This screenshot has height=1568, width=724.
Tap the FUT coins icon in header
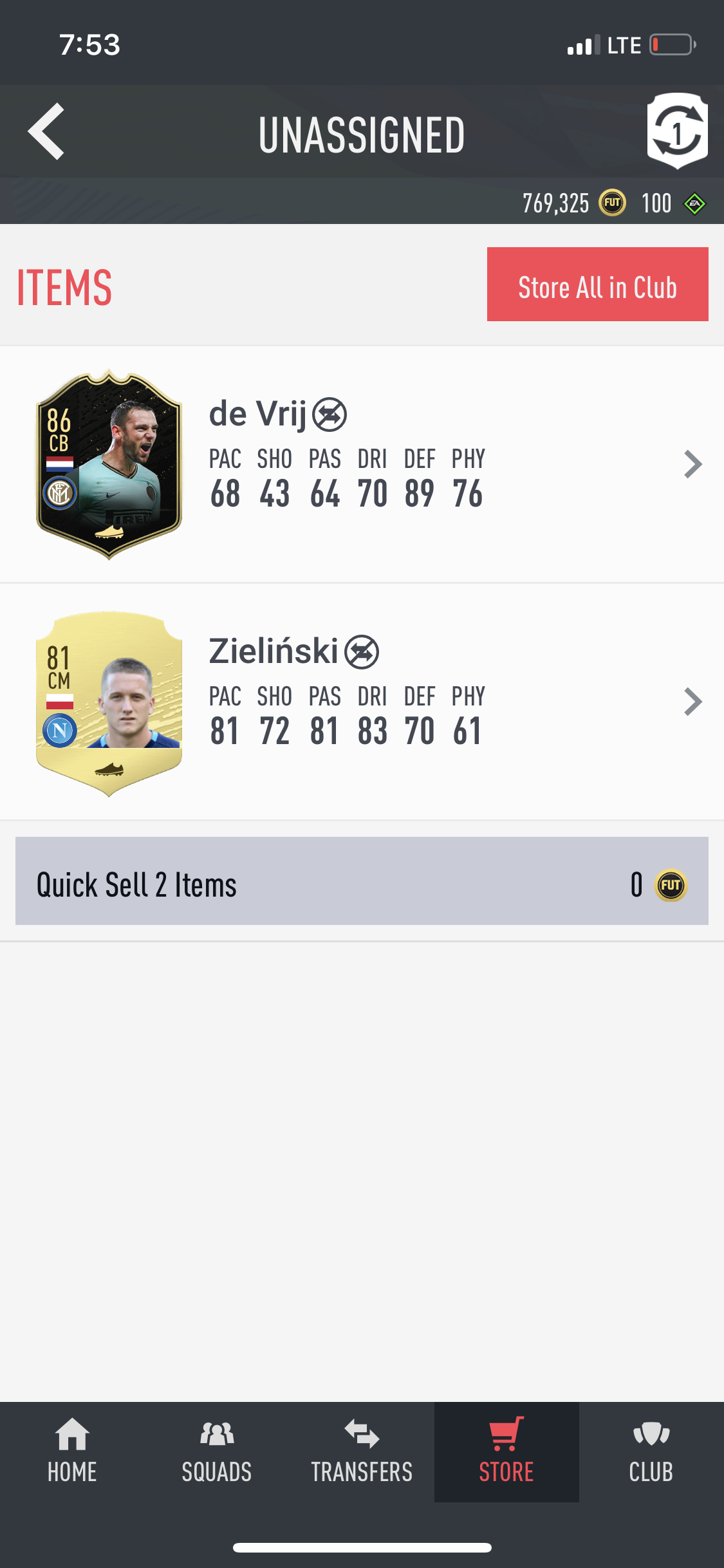point(612,203)
